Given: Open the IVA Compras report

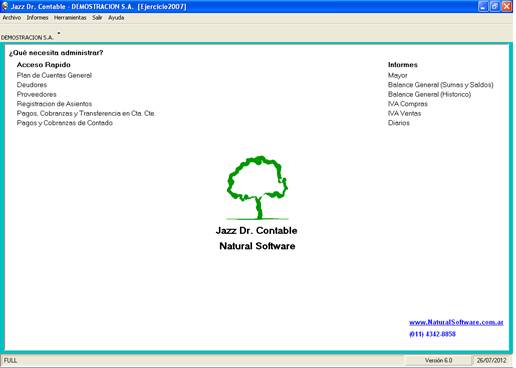Looking at the screenshot, I should pyautogui.click(x=408, y=104).
